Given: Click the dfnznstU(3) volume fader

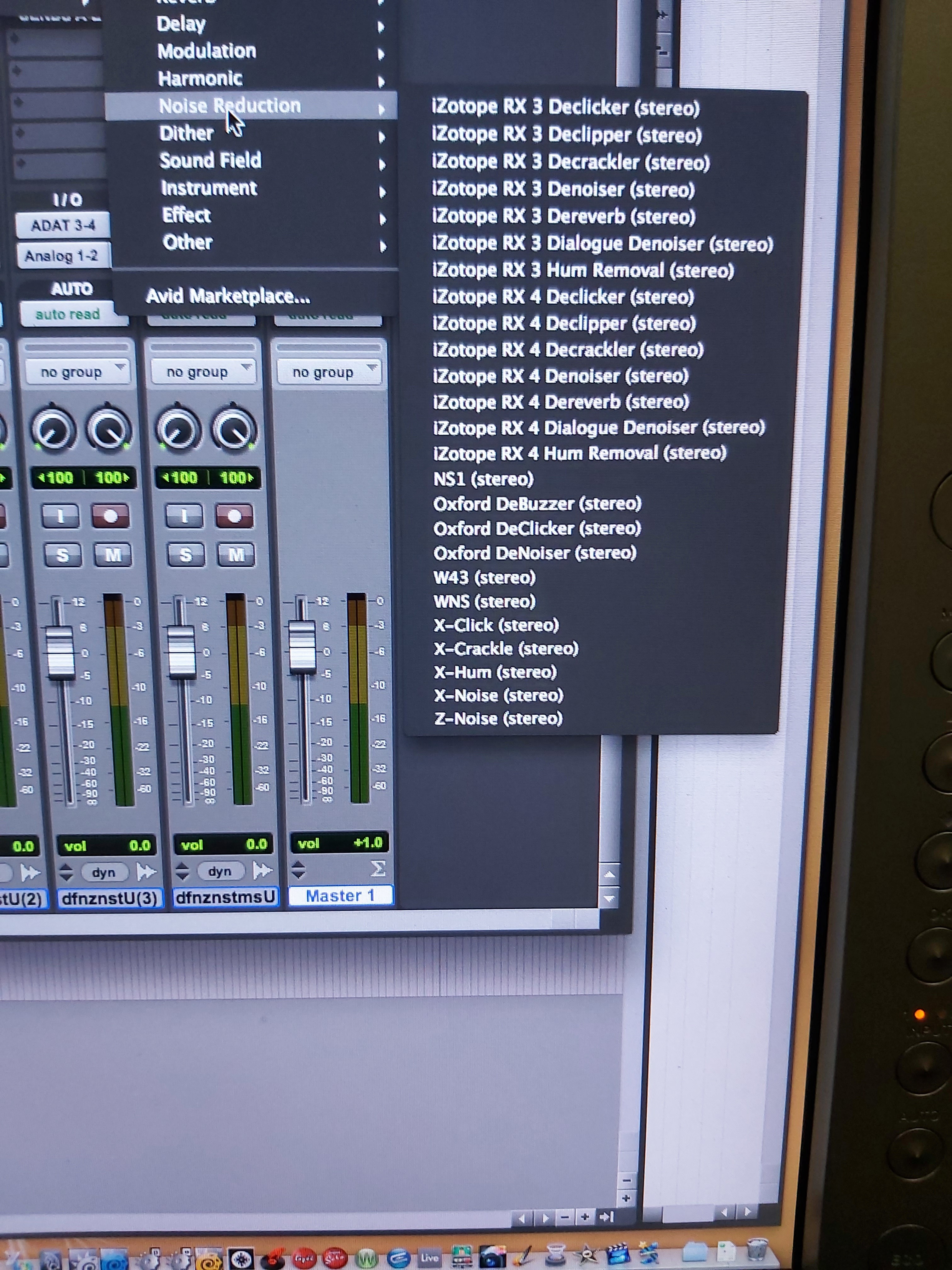Looking at the screenshot, I should (x=60, y=653).
